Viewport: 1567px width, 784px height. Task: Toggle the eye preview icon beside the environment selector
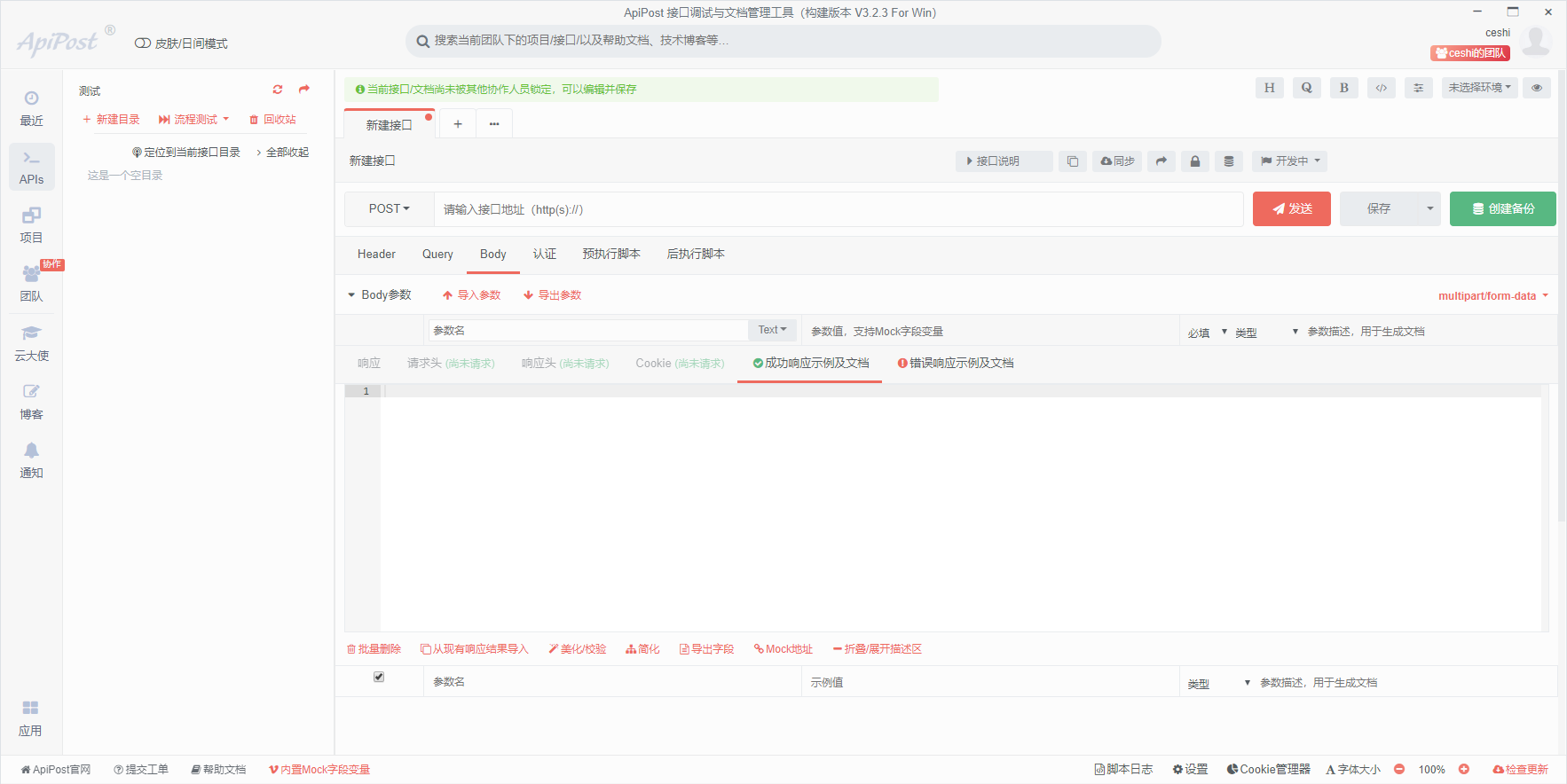[1537, 88]
